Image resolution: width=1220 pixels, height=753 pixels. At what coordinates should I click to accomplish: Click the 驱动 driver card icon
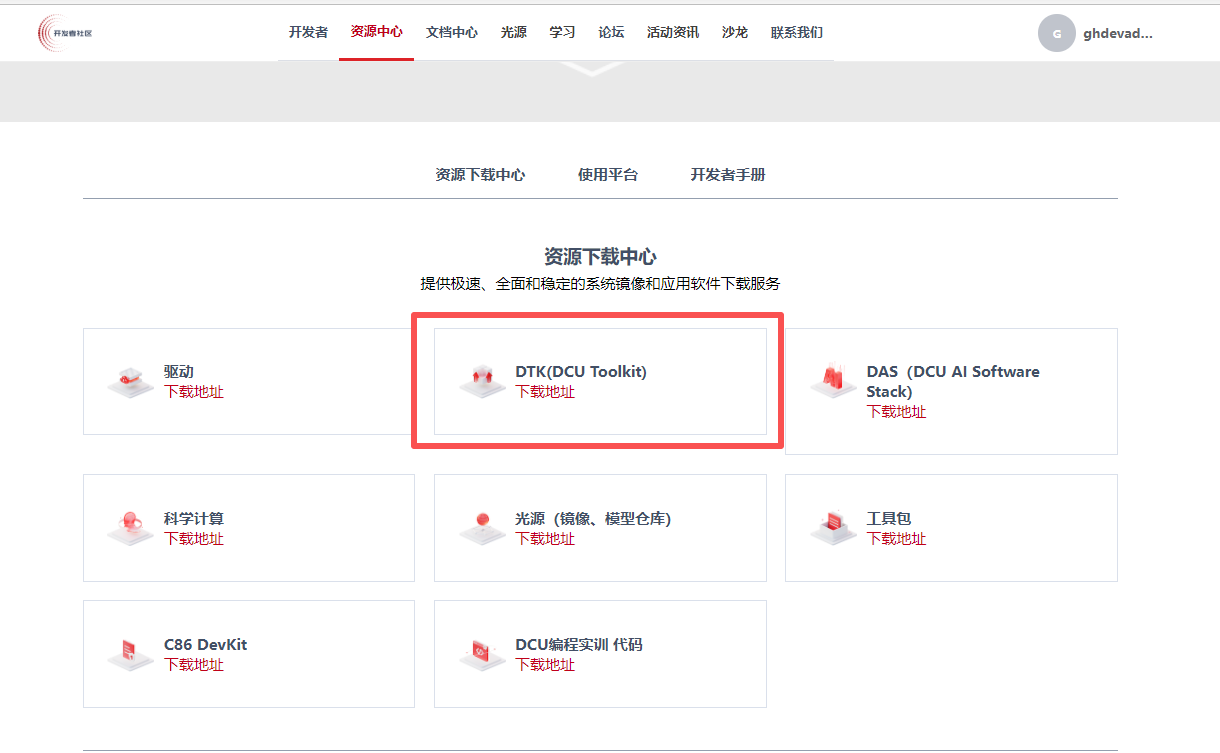tap(131, 382)
